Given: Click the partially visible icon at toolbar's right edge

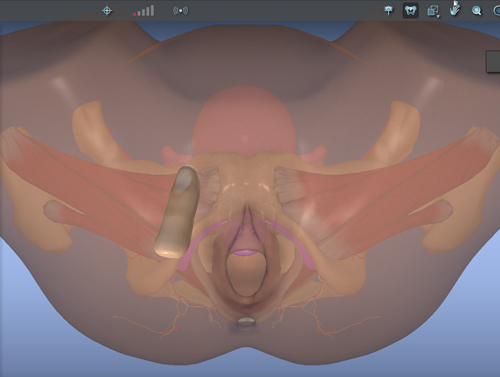Looking at the screenshot, I should [x=497, y=11].
